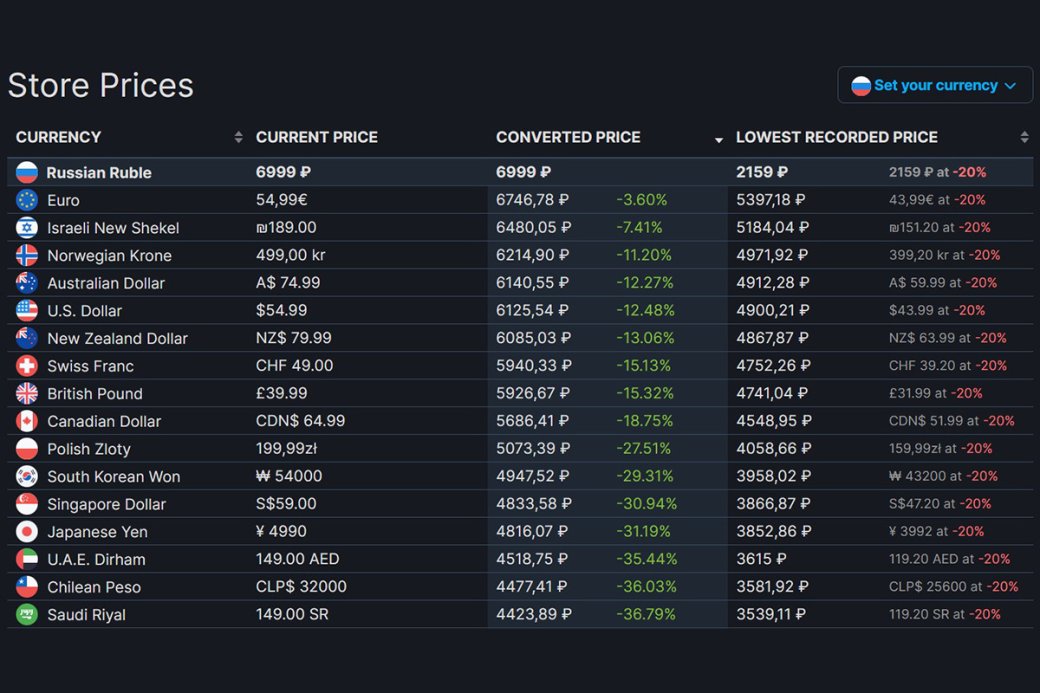Image resolution: width=1040 pixels, height=693 pixels.
Task: Open the Set your currency dropdown
Action: pos(935,85)
